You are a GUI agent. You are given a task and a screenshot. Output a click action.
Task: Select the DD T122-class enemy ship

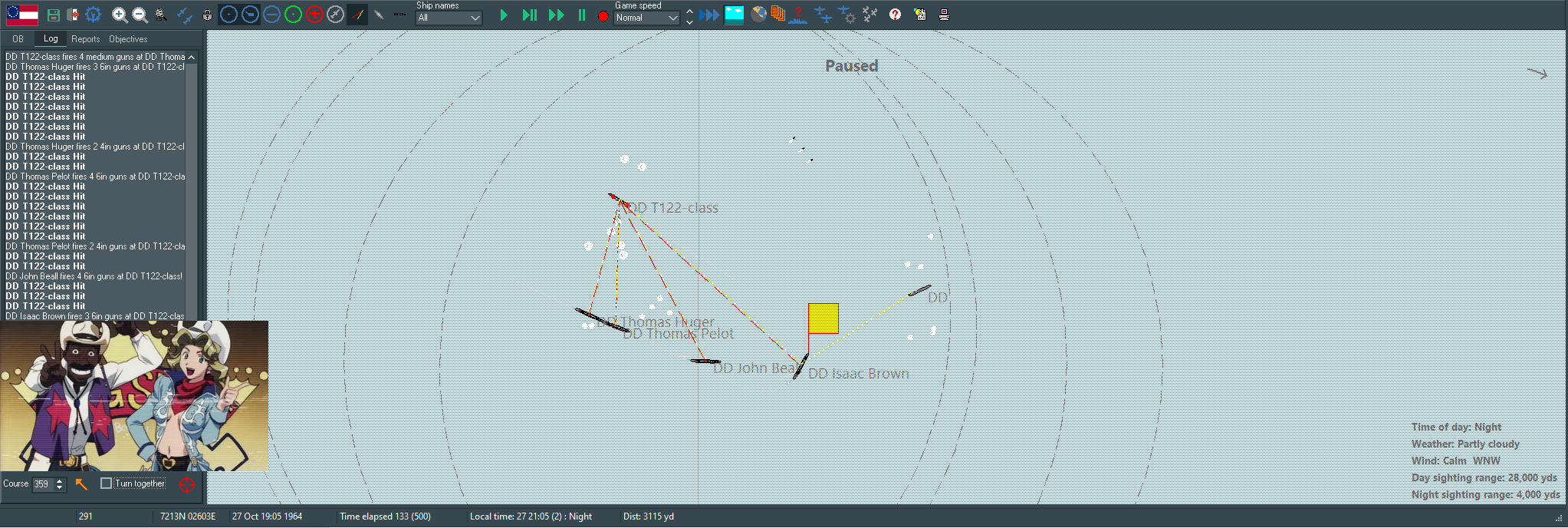click(618, 201)
